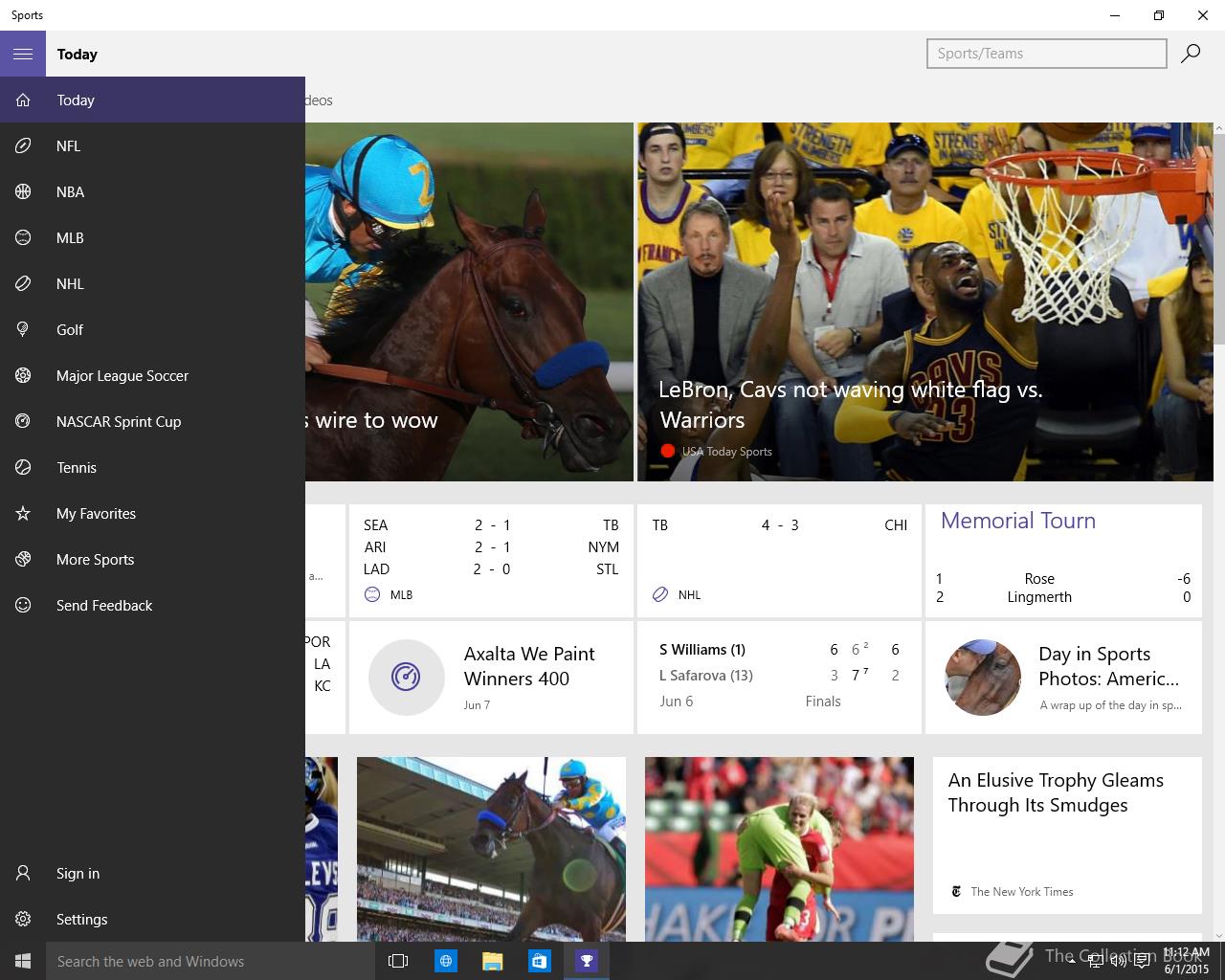Click the Major League Soccer ball icon

(x=23, y=375)
